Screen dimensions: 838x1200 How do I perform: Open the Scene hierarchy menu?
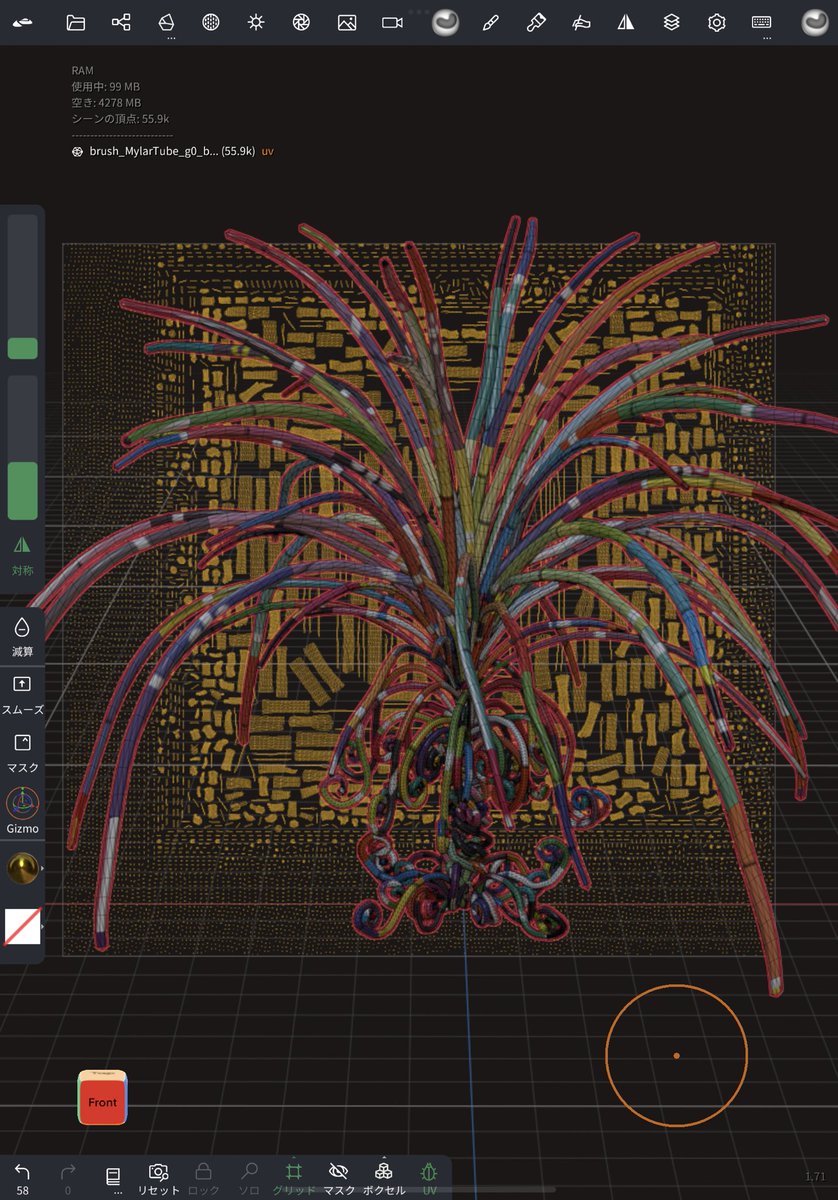(x=121, y=22)
